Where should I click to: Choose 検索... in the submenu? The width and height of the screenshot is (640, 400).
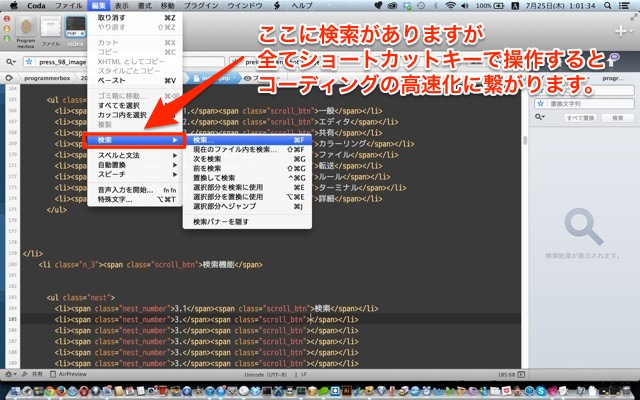(247, 140)
